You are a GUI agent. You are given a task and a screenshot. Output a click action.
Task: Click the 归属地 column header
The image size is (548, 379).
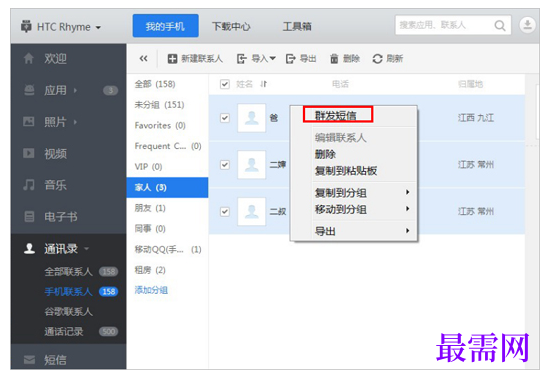470,84
